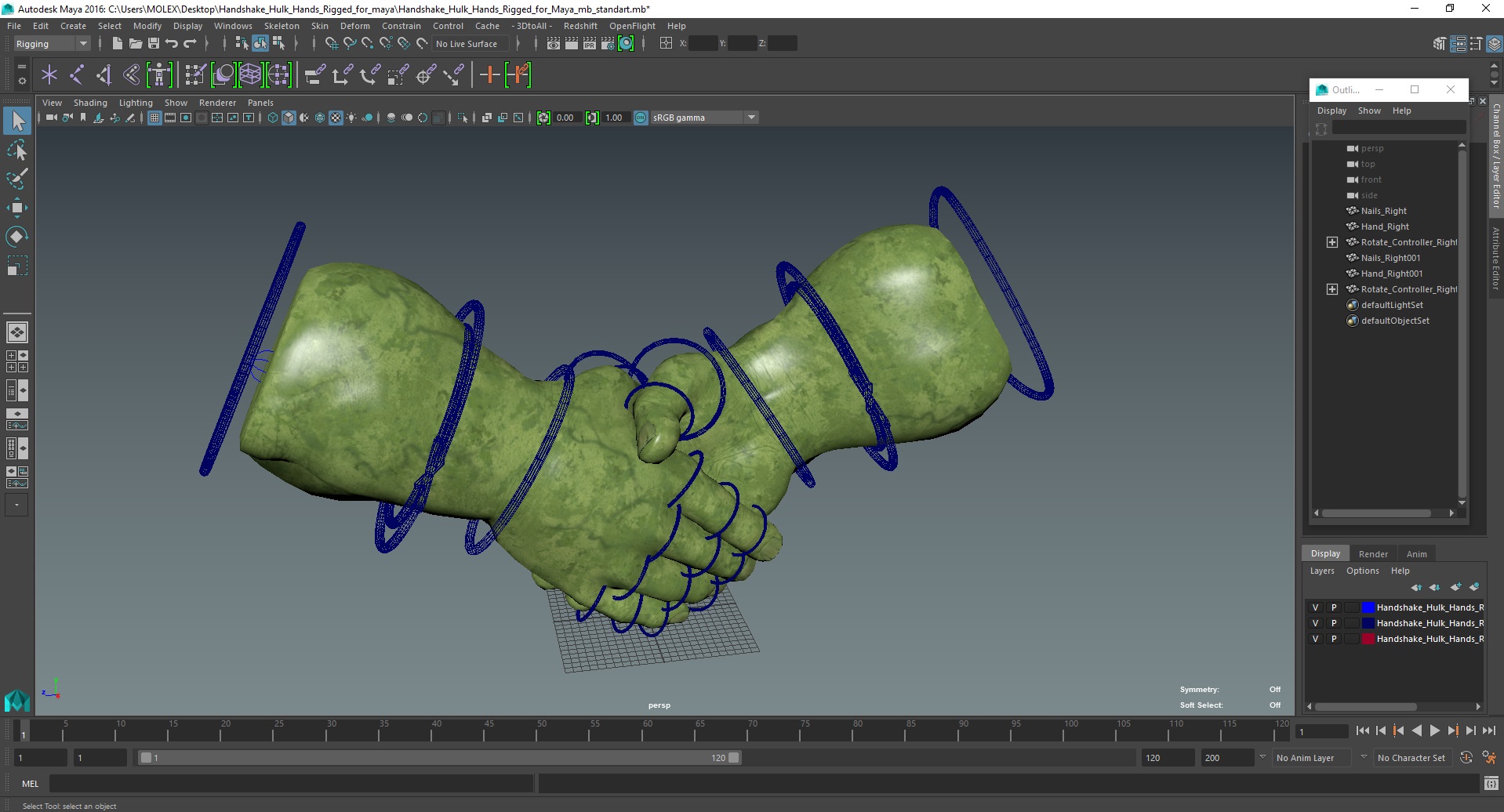The image size is (1504, 812).
Task: Save the scene with the floppy disk icon
Action: coord(154,44)
